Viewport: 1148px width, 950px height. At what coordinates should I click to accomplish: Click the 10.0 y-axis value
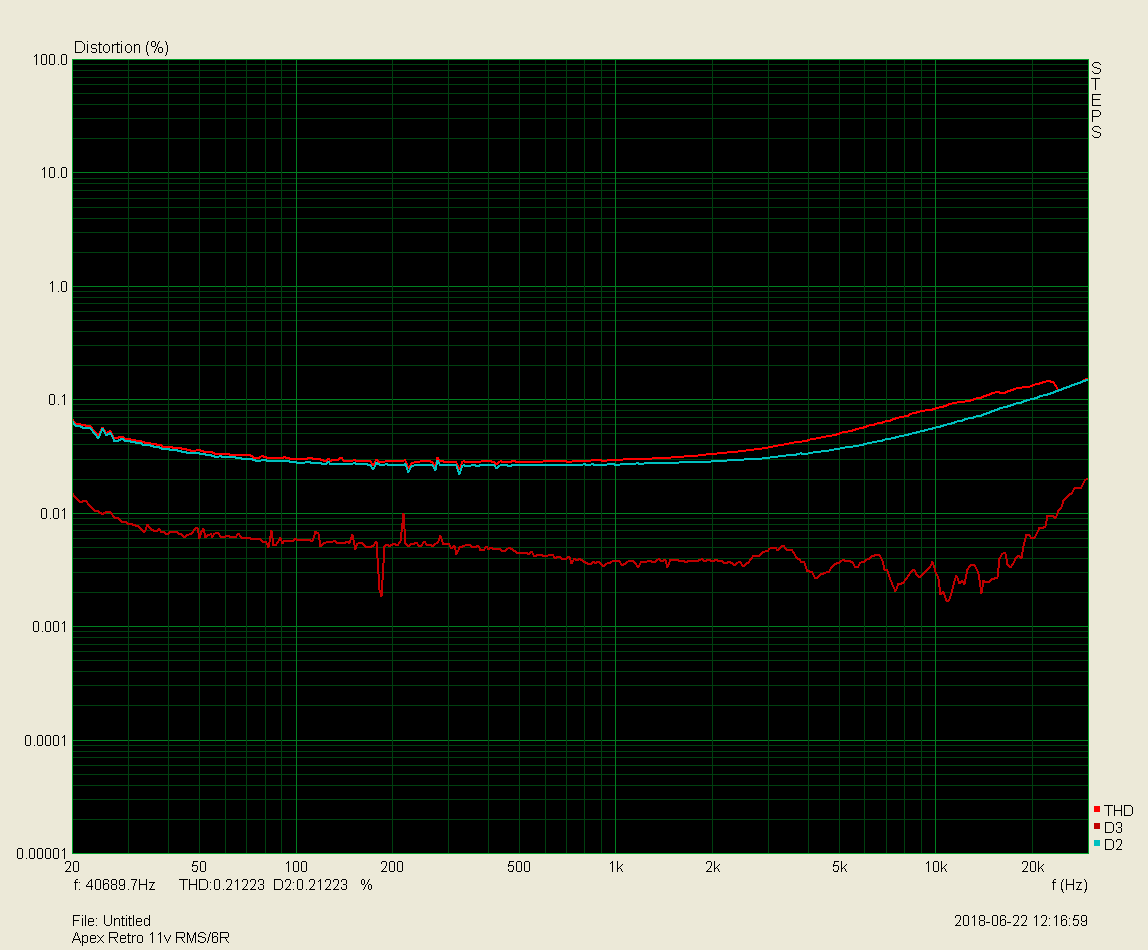53,173
